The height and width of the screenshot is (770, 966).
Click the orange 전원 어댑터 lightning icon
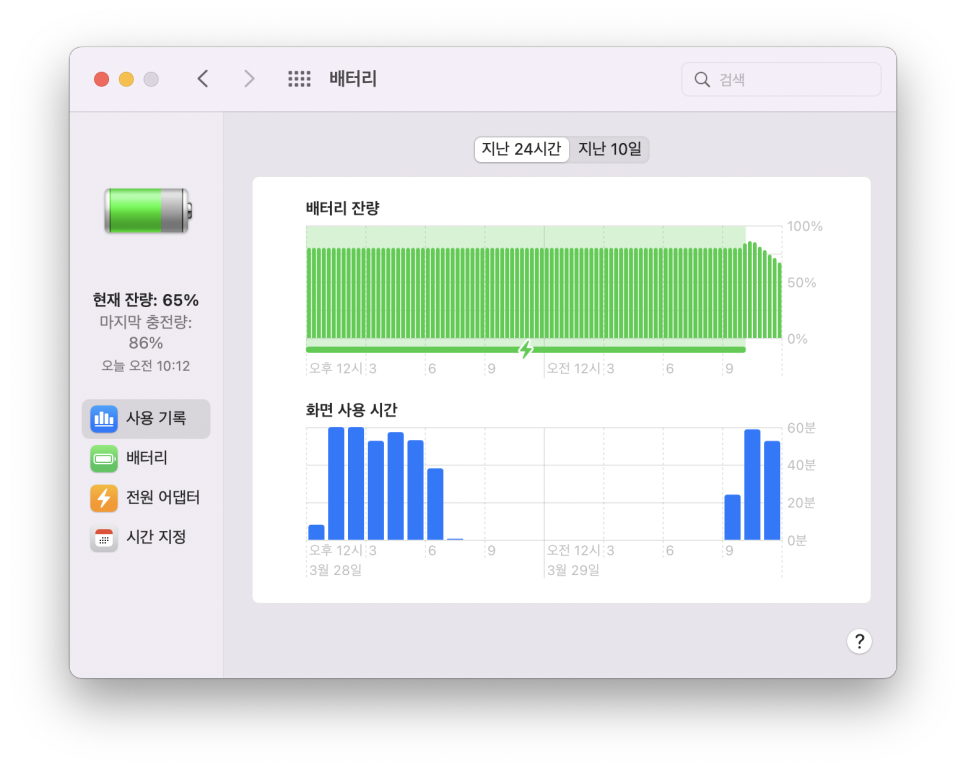(104, 498)
